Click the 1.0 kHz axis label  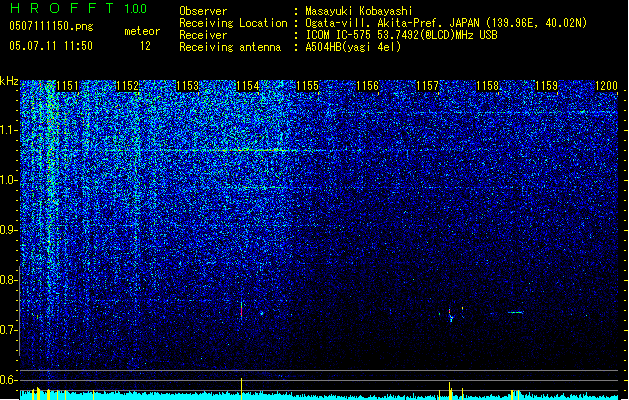(x=9, y=180)
